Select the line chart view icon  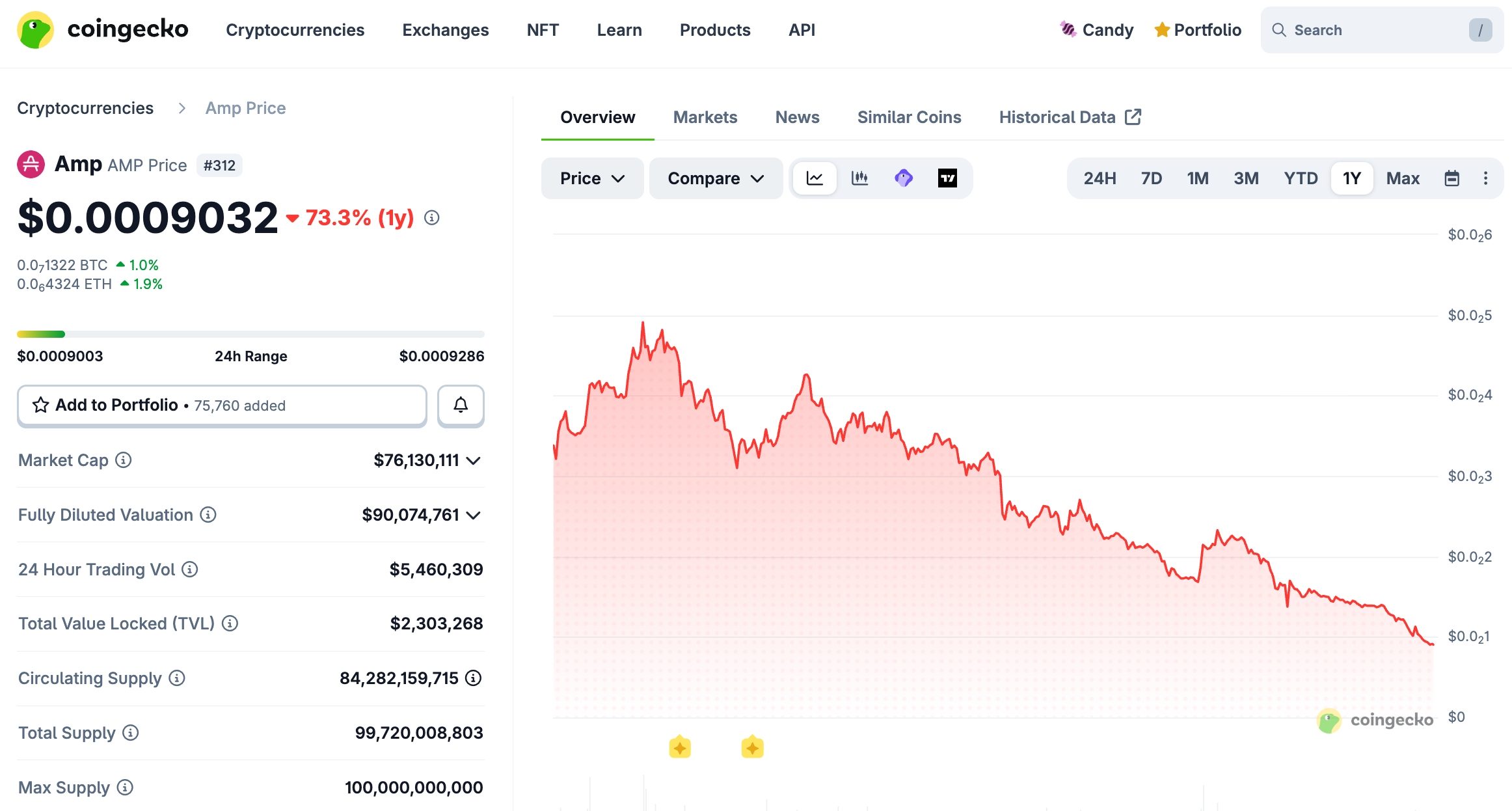815,178
